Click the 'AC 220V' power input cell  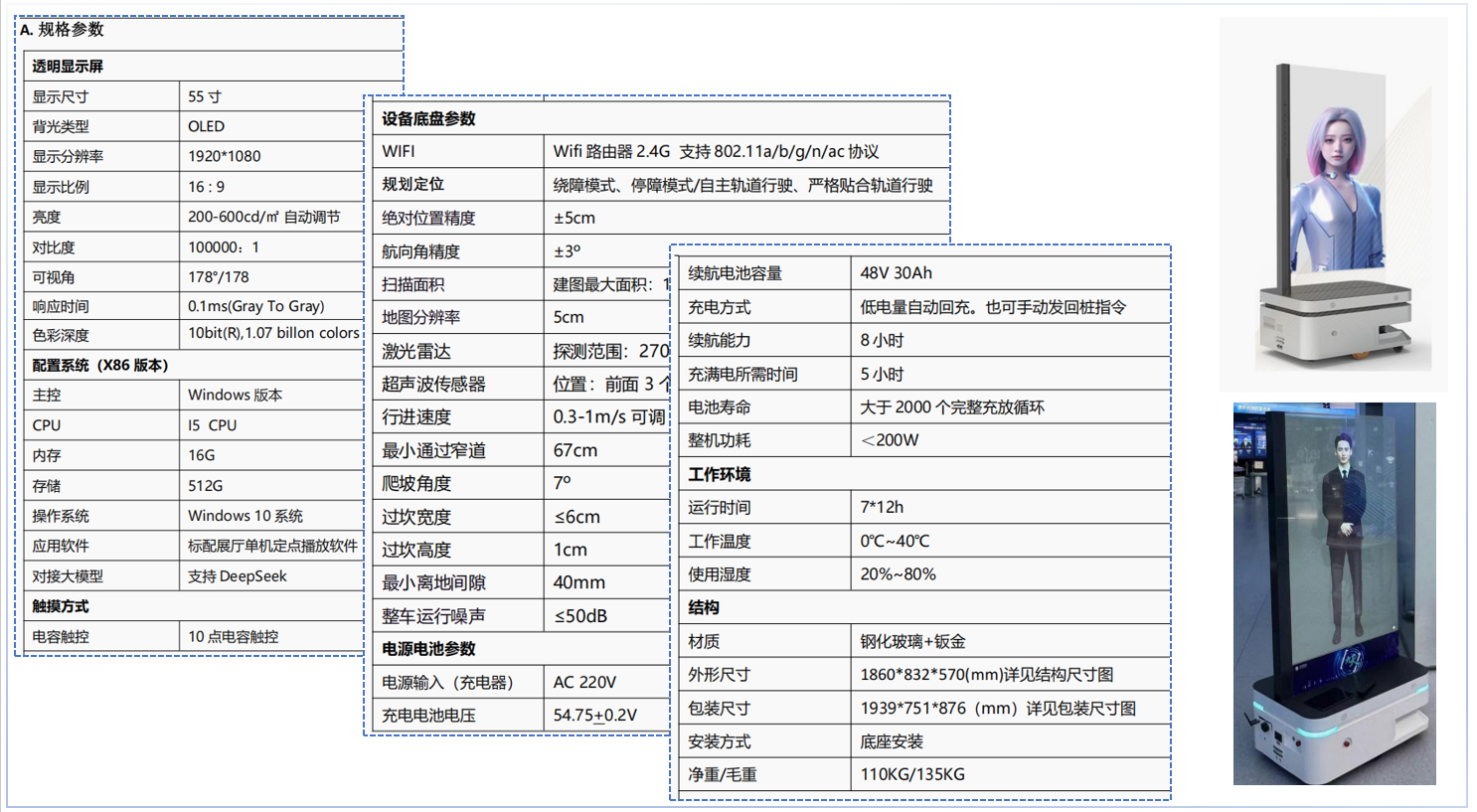[584, 683]
